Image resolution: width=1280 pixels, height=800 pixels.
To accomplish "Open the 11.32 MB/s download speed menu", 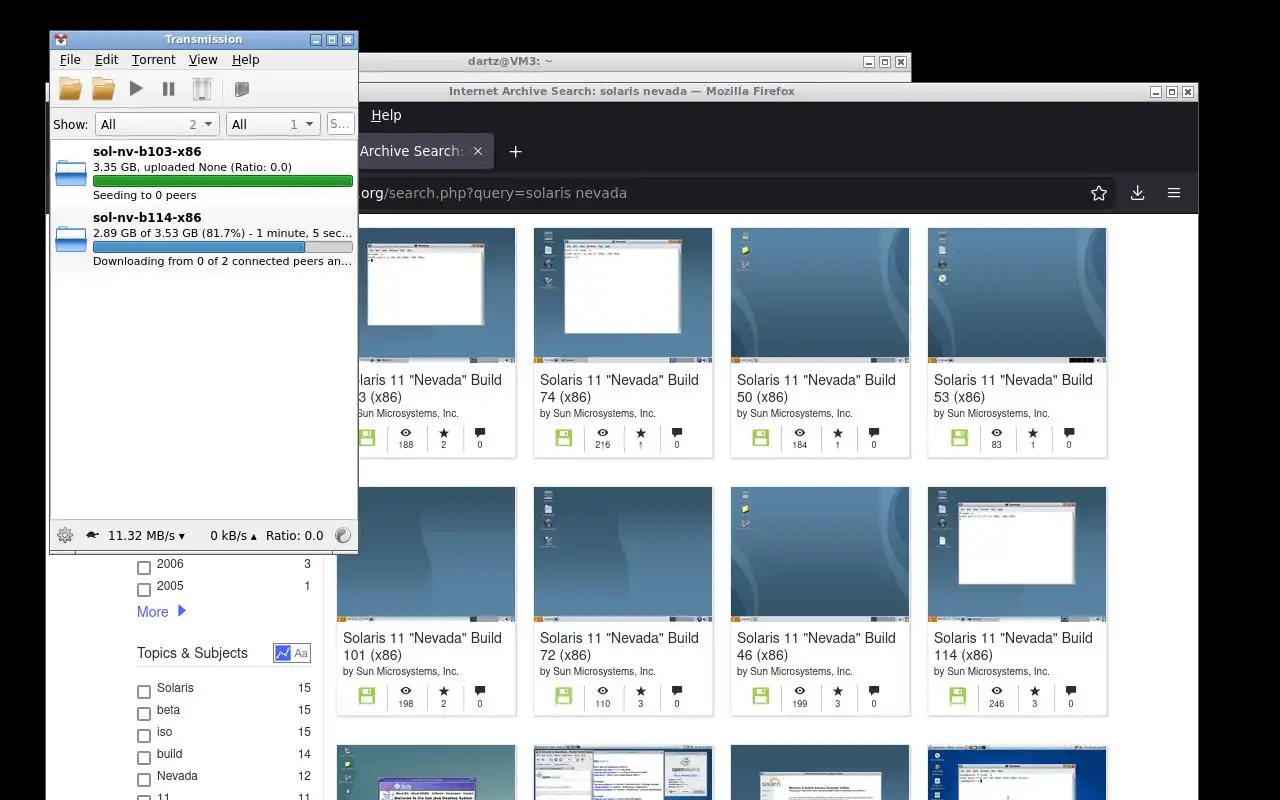I will click(x=146, y=535).
